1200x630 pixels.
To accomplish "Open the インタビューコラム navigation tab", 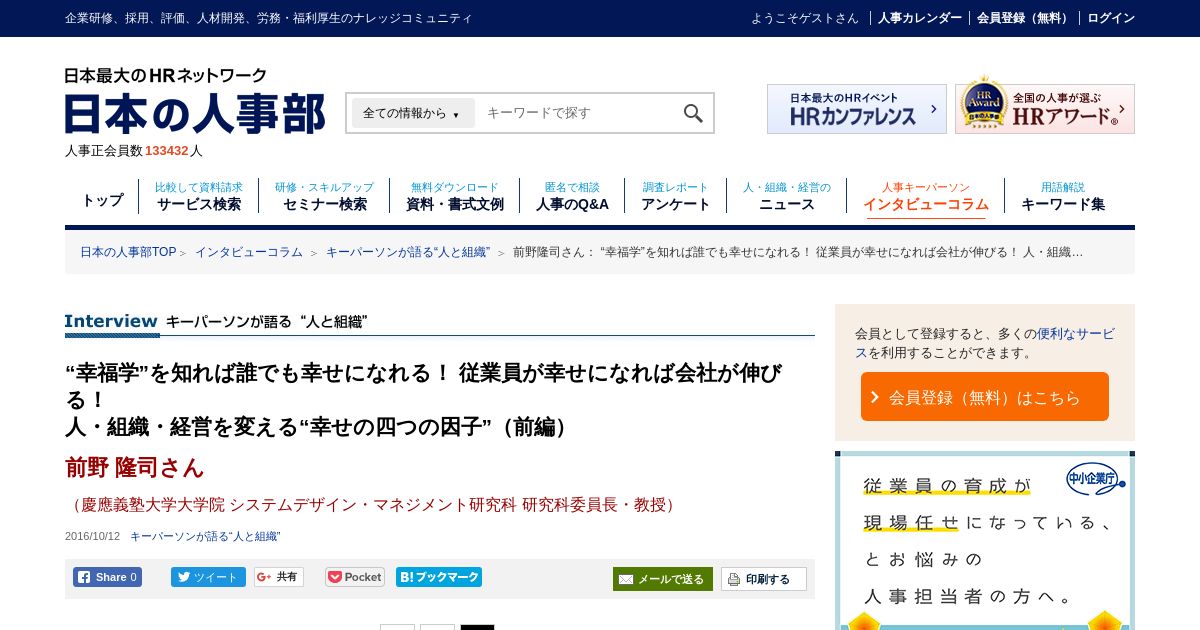I will 926,197.
